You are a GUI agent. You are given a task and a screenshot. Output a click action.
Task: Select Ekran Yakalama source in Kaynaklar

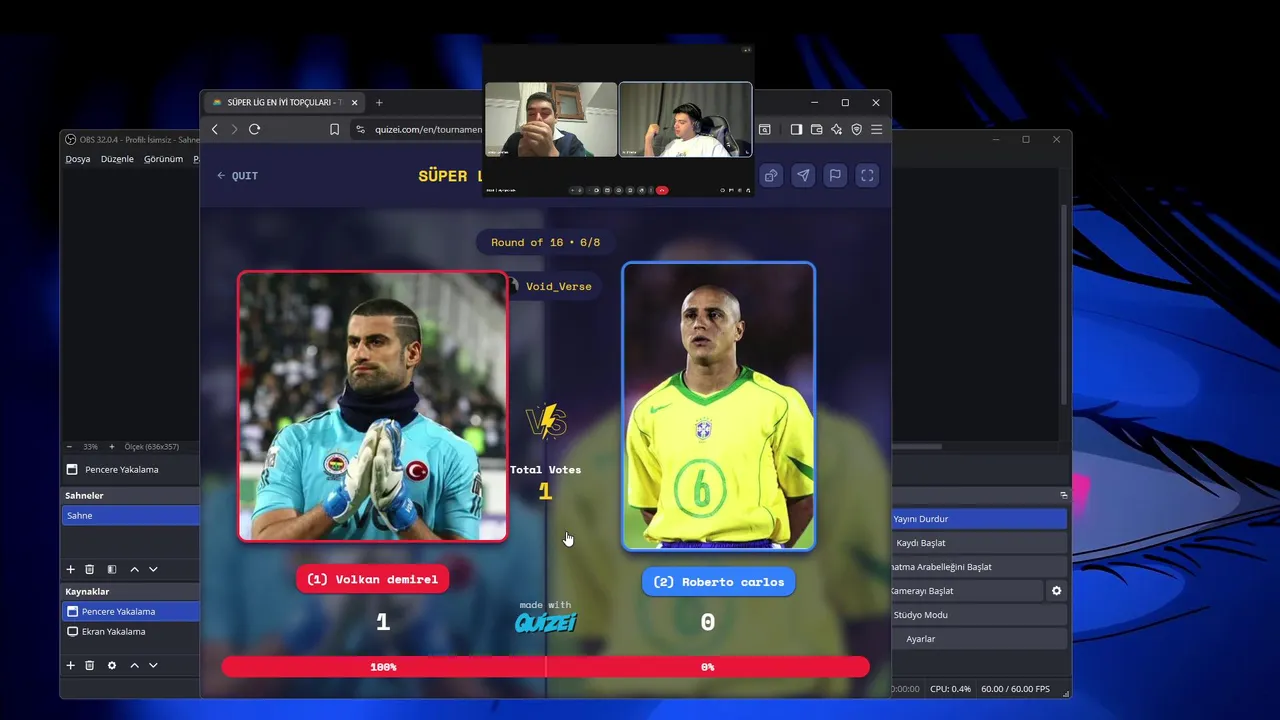(x=131, y=632)
